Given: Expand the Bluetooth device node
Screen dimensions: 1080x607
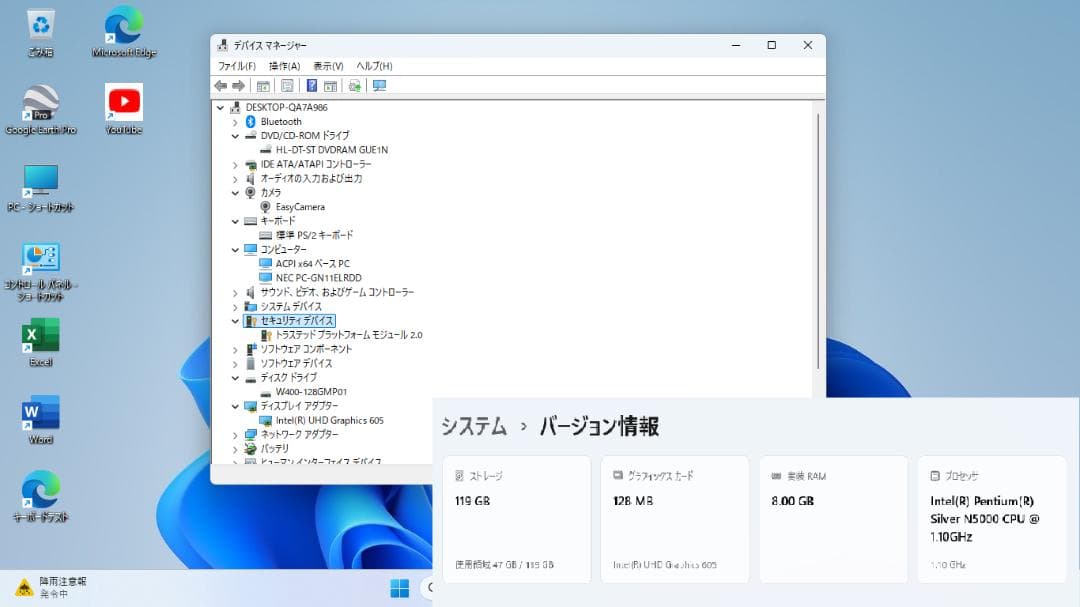Looking at the screenshot, I should point(235,121).
